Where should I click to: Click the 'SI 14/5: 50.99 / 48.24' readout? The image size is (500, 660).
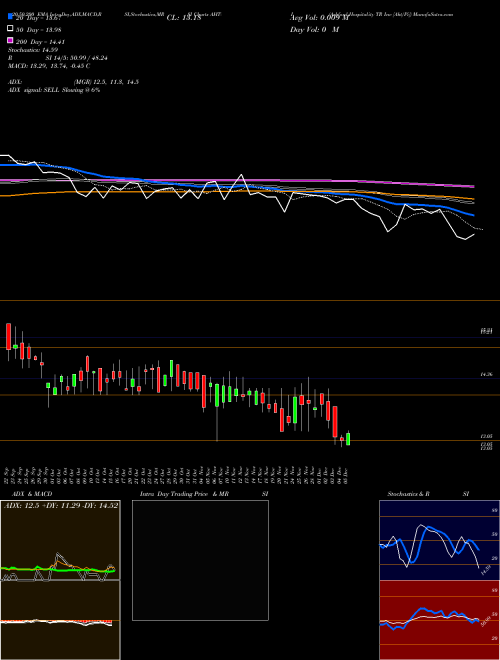pos(77,58)
